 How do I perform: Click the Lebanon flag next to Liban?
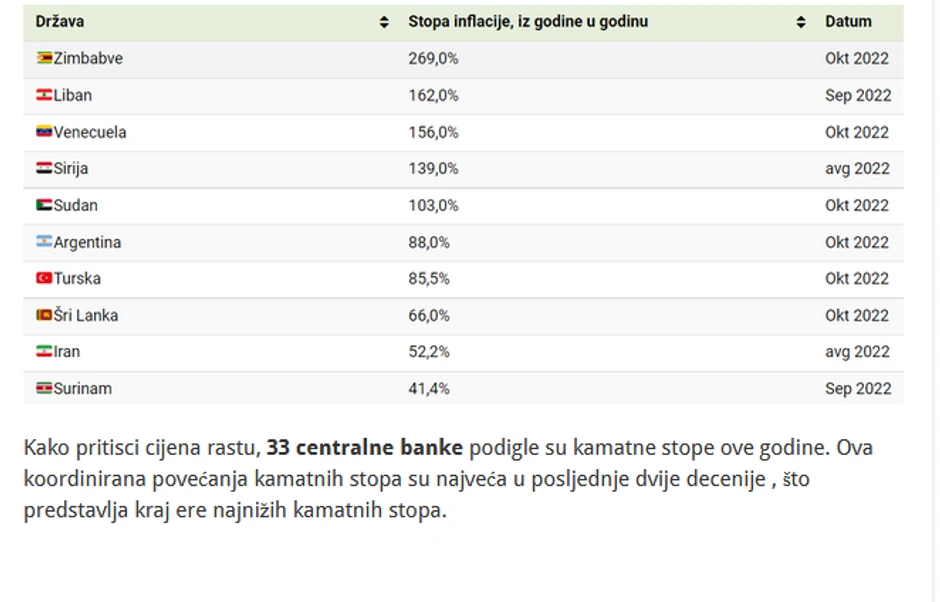pos(44,95)
